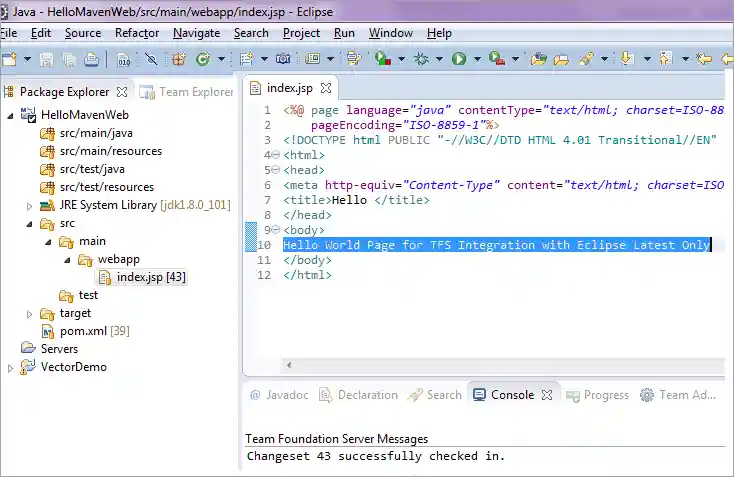Select the src/test/java folder
This screenshot has height=477, width=734.
pyautogui.click(x=82, y=169)
